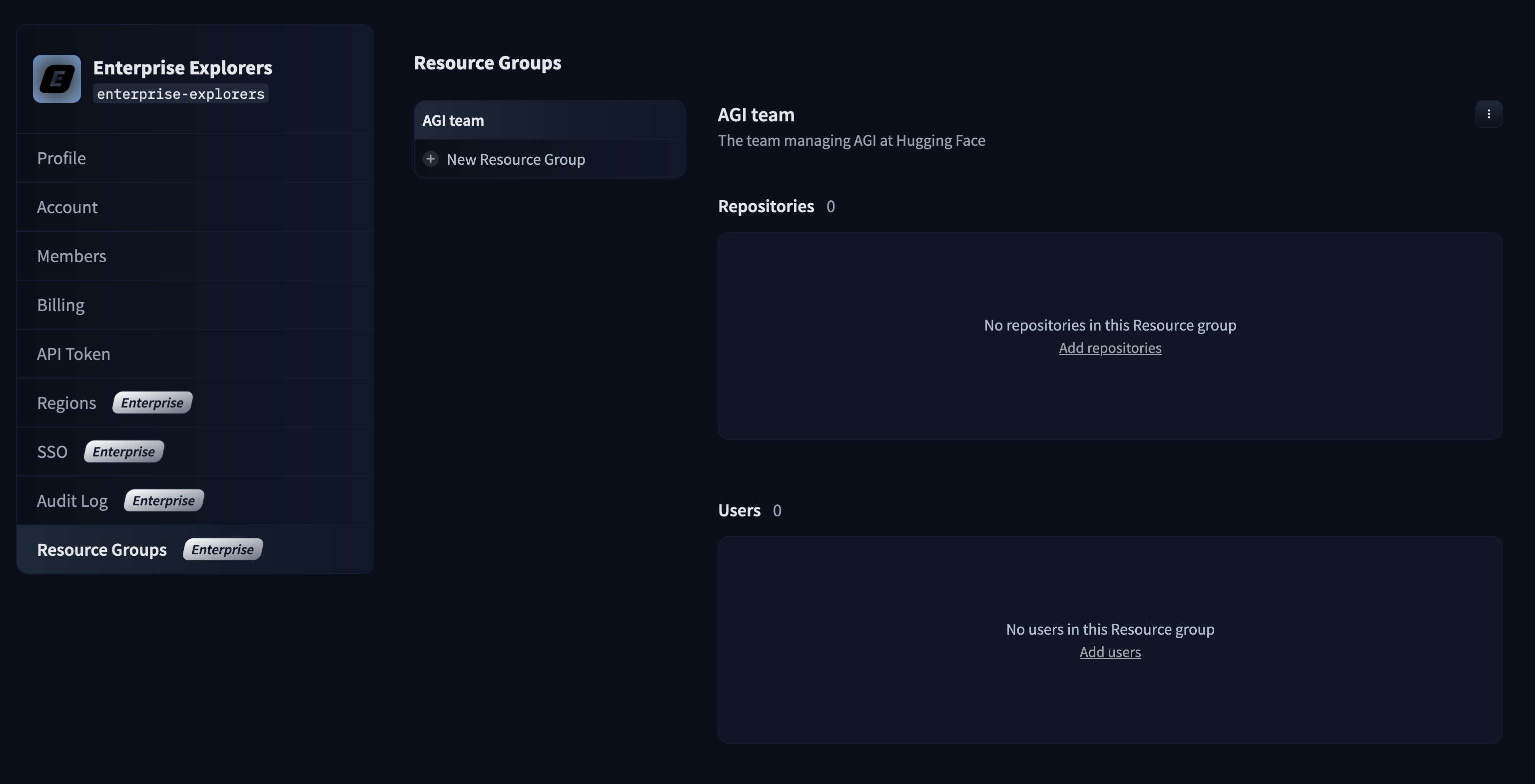
Task: Navigate to Billing settings
Action: point(61,305)
